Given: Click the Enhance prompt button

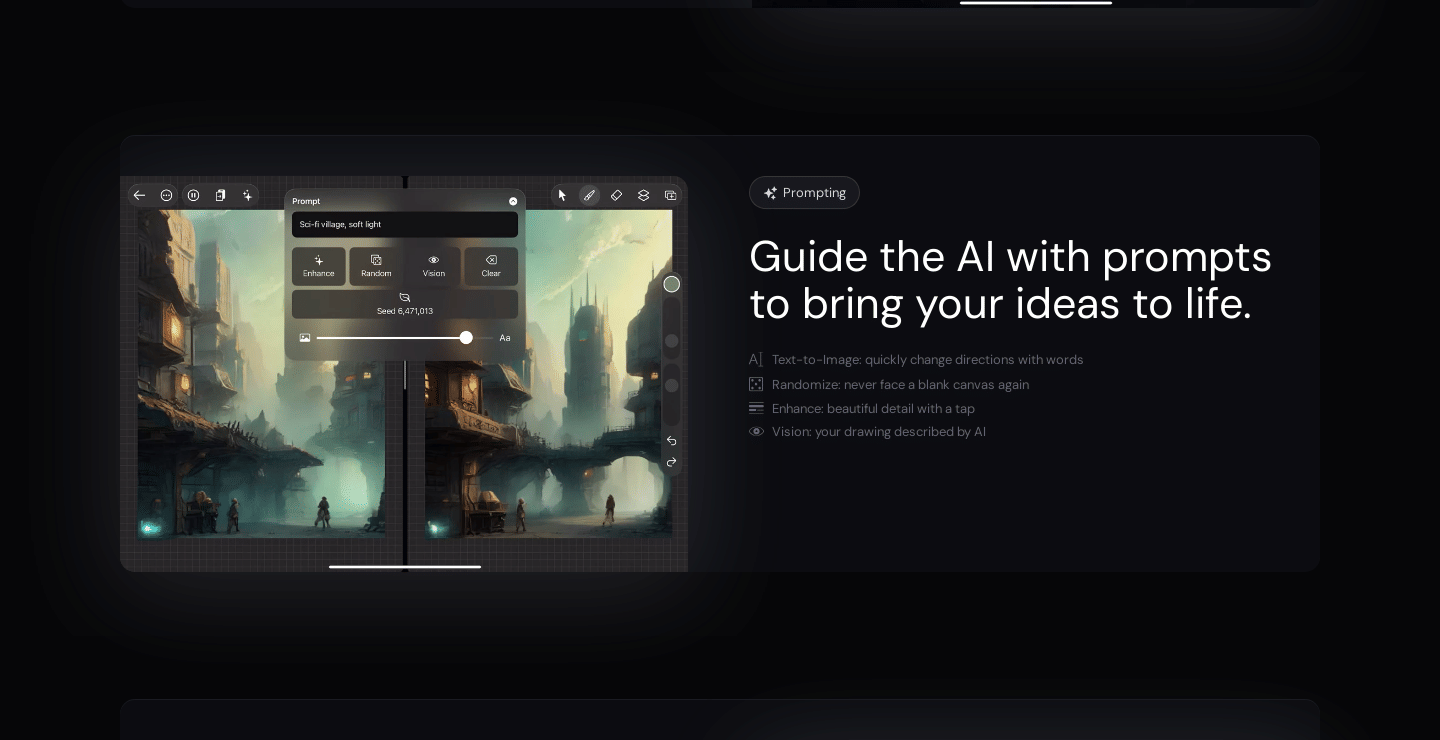Looking at the screenshot, I should pyautogui.click(x=319, y=266).
